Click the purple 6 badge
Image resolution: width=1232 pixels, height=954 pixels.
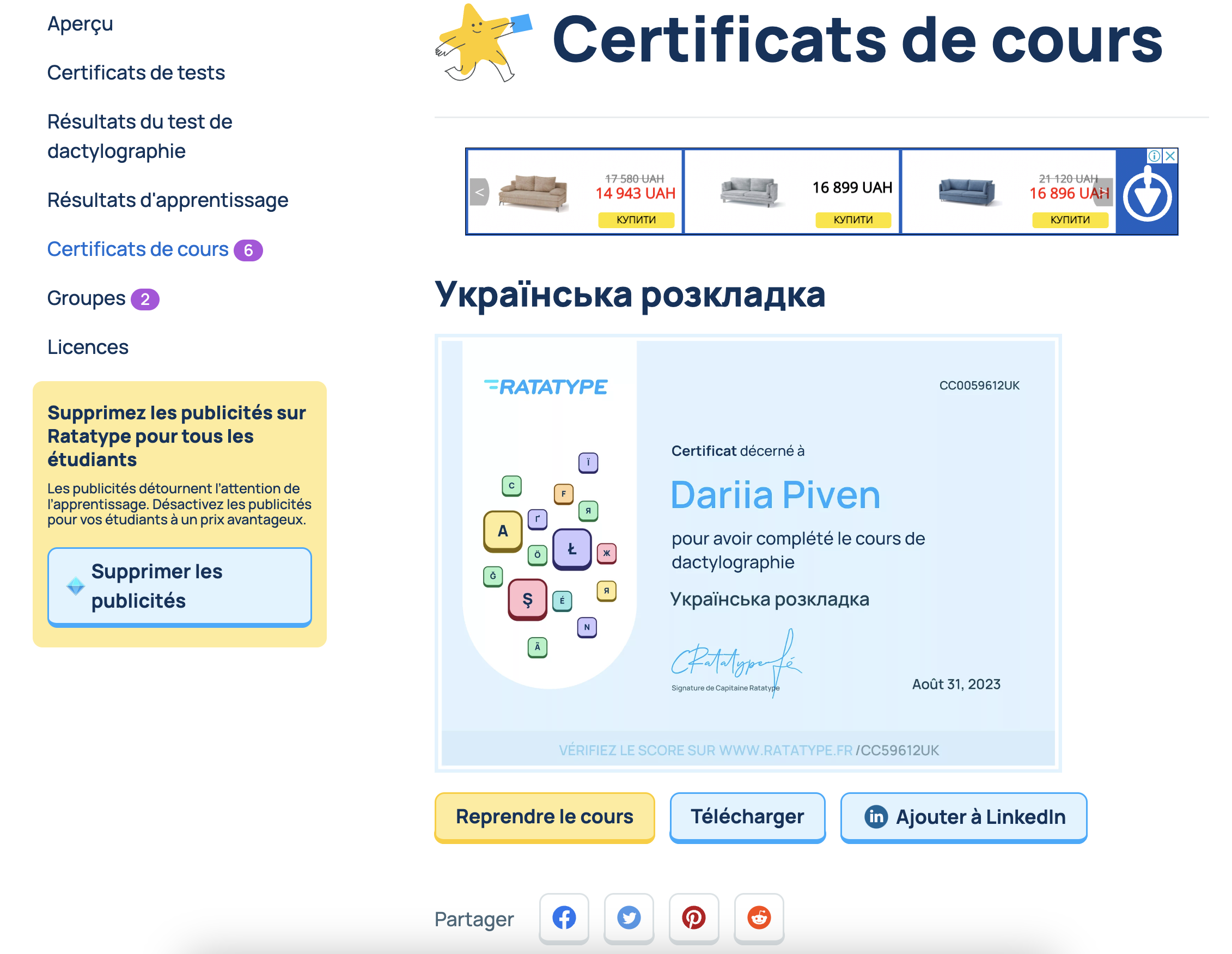pos(248,250)
